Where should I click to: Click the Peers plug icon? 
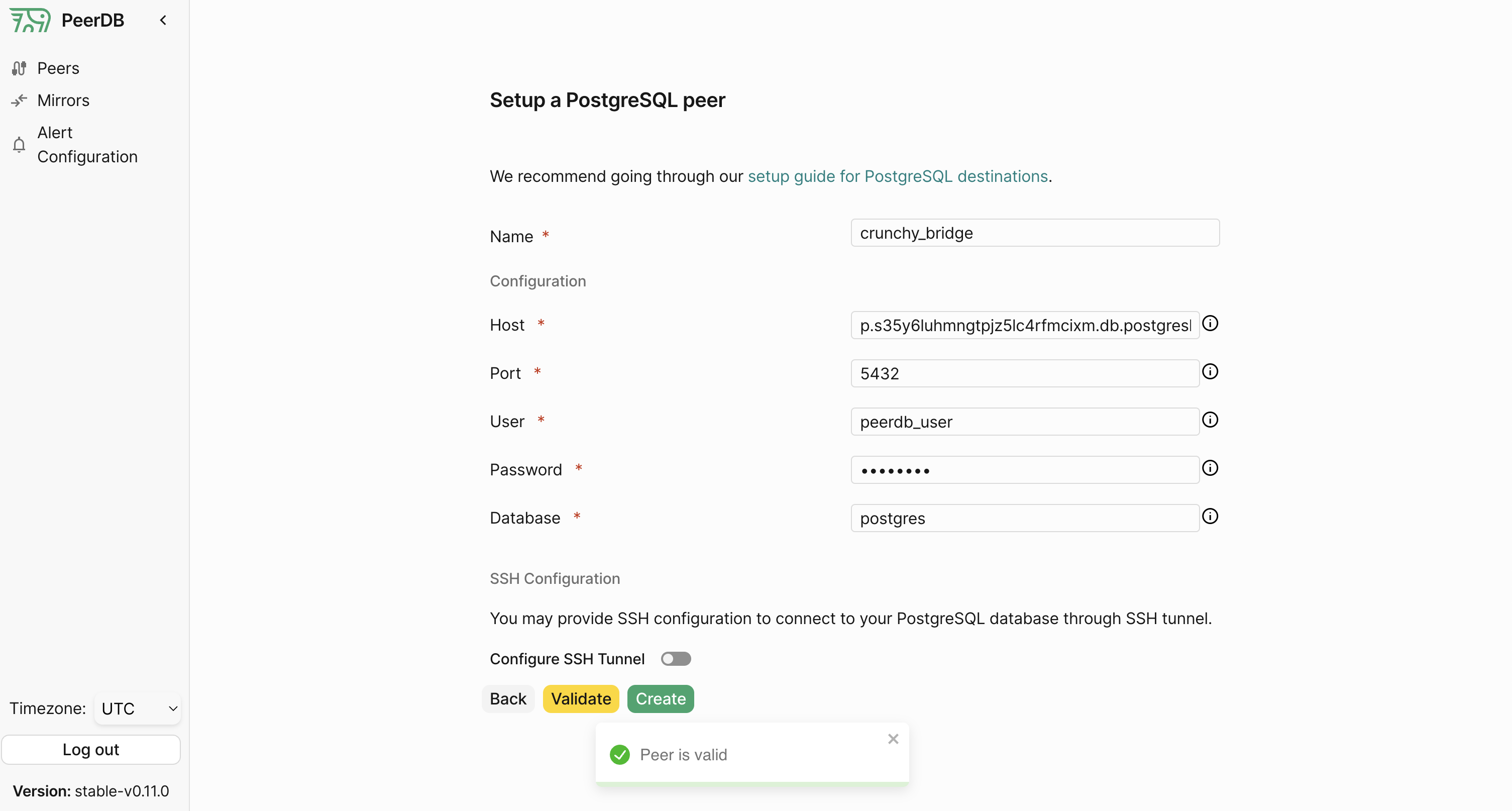pyautogui.click(x=19, y=68)
